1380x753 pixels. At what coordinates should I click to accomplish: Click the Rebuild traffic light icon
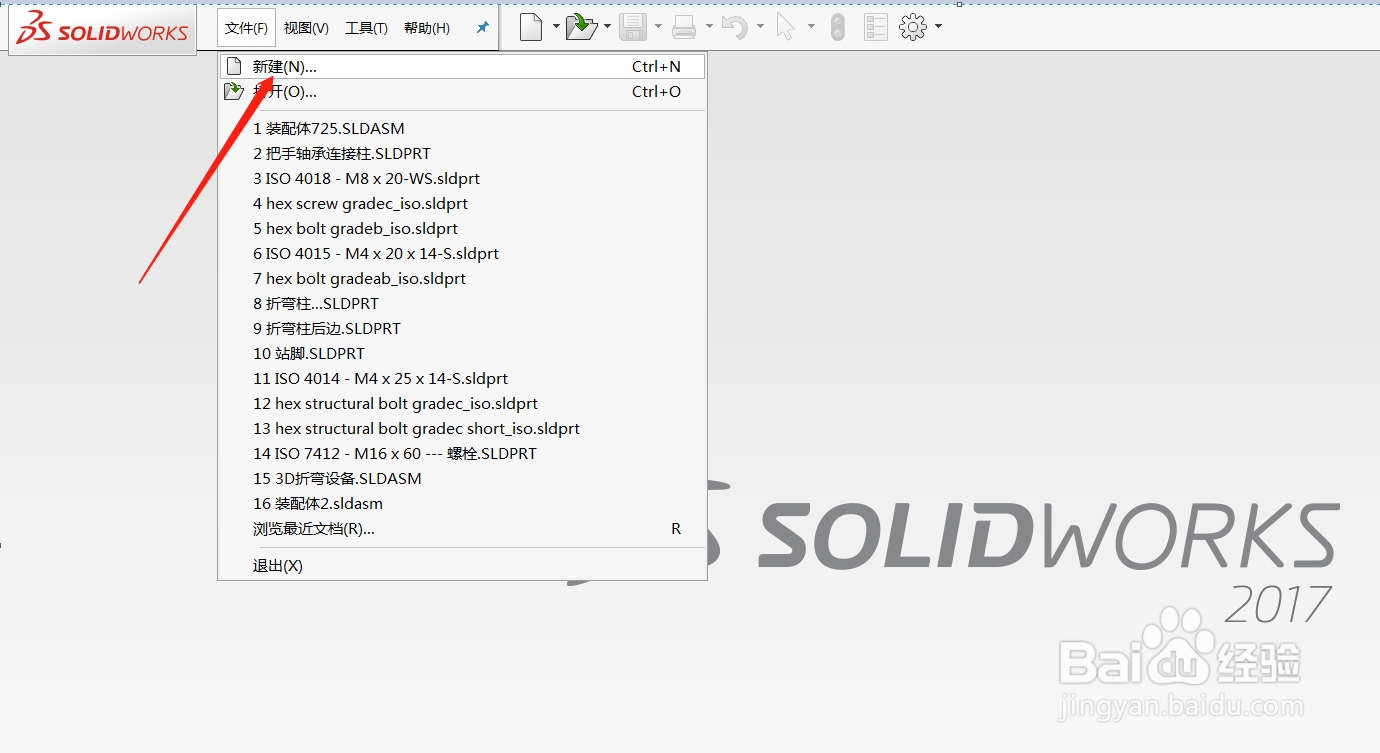tap(838, 28)
